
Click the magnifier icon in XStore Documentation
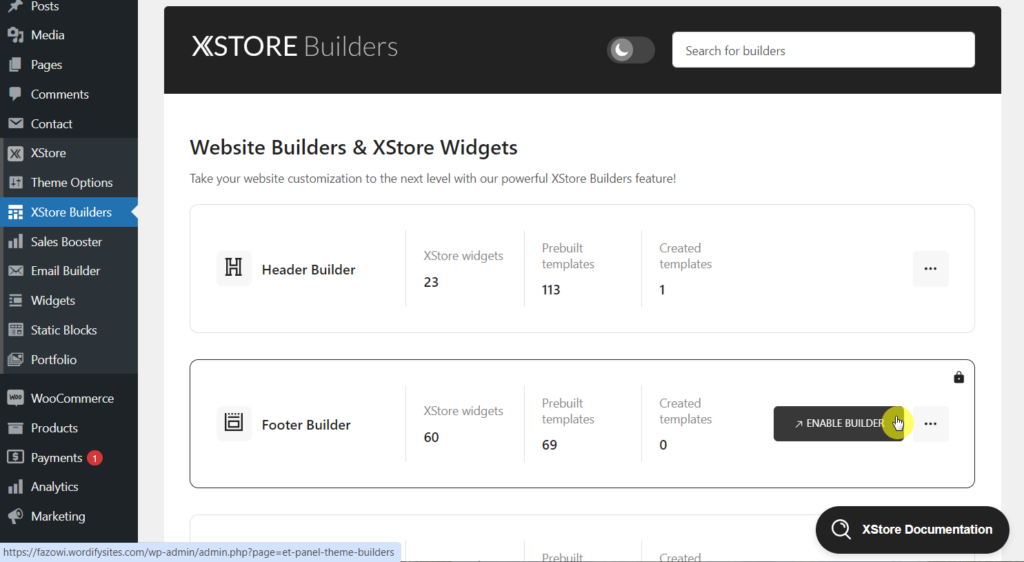(841, 529)
